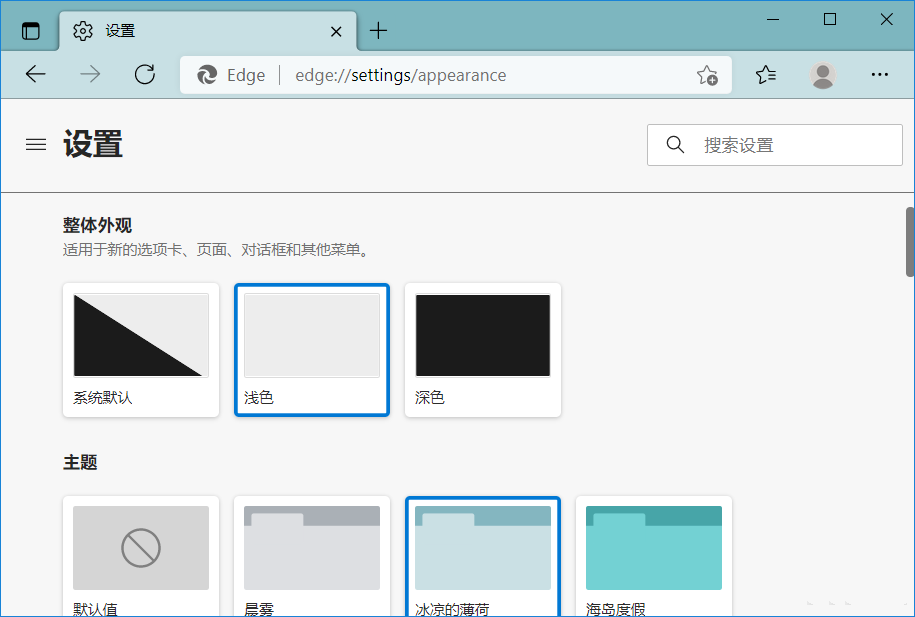The image size is (915, 617).
Task: Select the 系统默认 appearance option
Action: pyautogui.click(x=140, y=349)
